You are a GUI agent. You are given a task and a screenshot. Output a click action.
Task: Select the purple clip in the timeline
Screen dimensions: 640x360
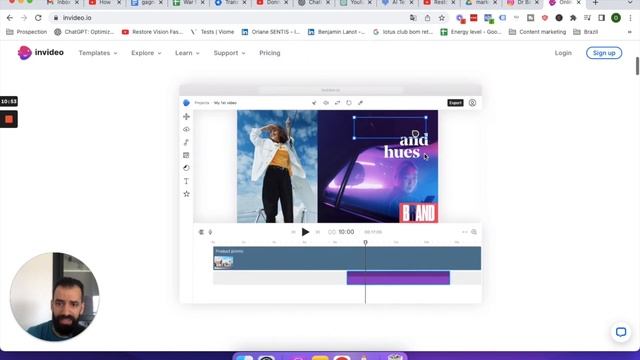398,278
